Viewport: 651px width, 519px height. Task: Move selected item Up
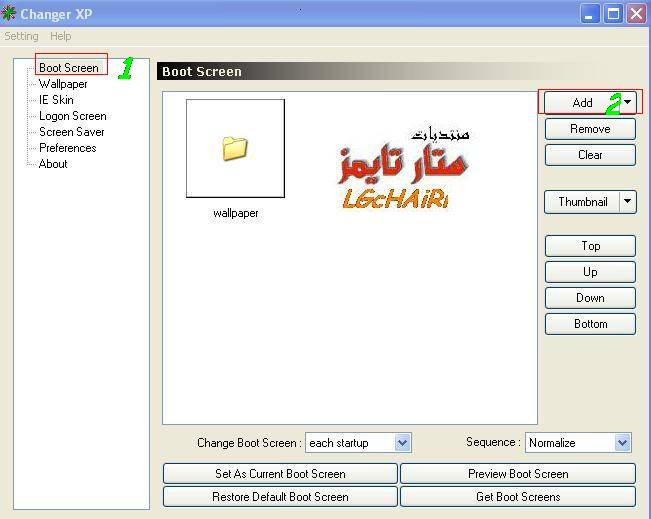[590, 272]
